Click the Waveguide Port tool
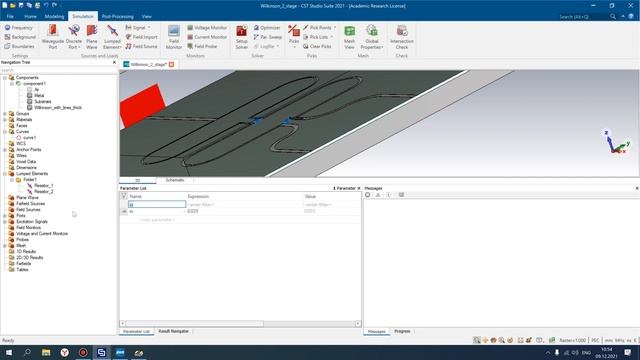 tap(53, 37)
